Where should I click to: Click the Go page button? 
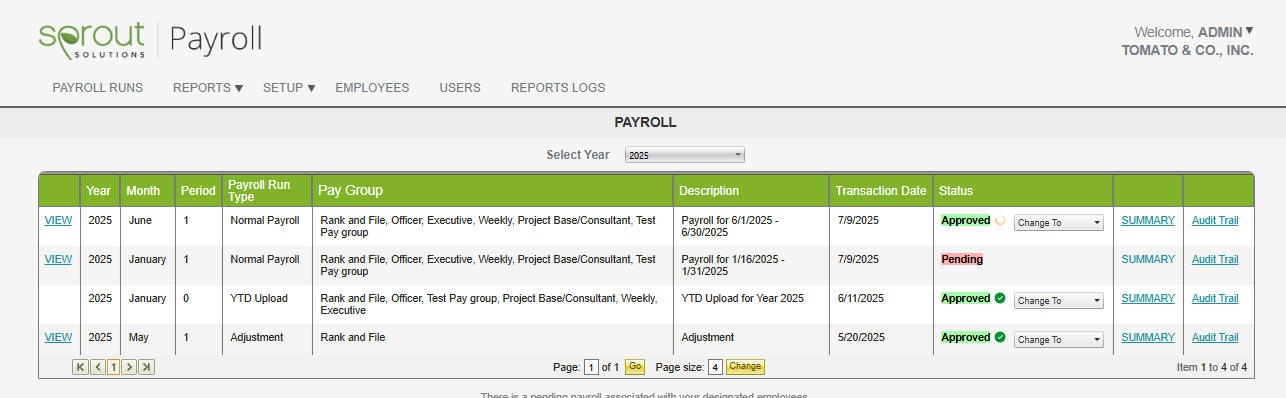pos(635,367)
